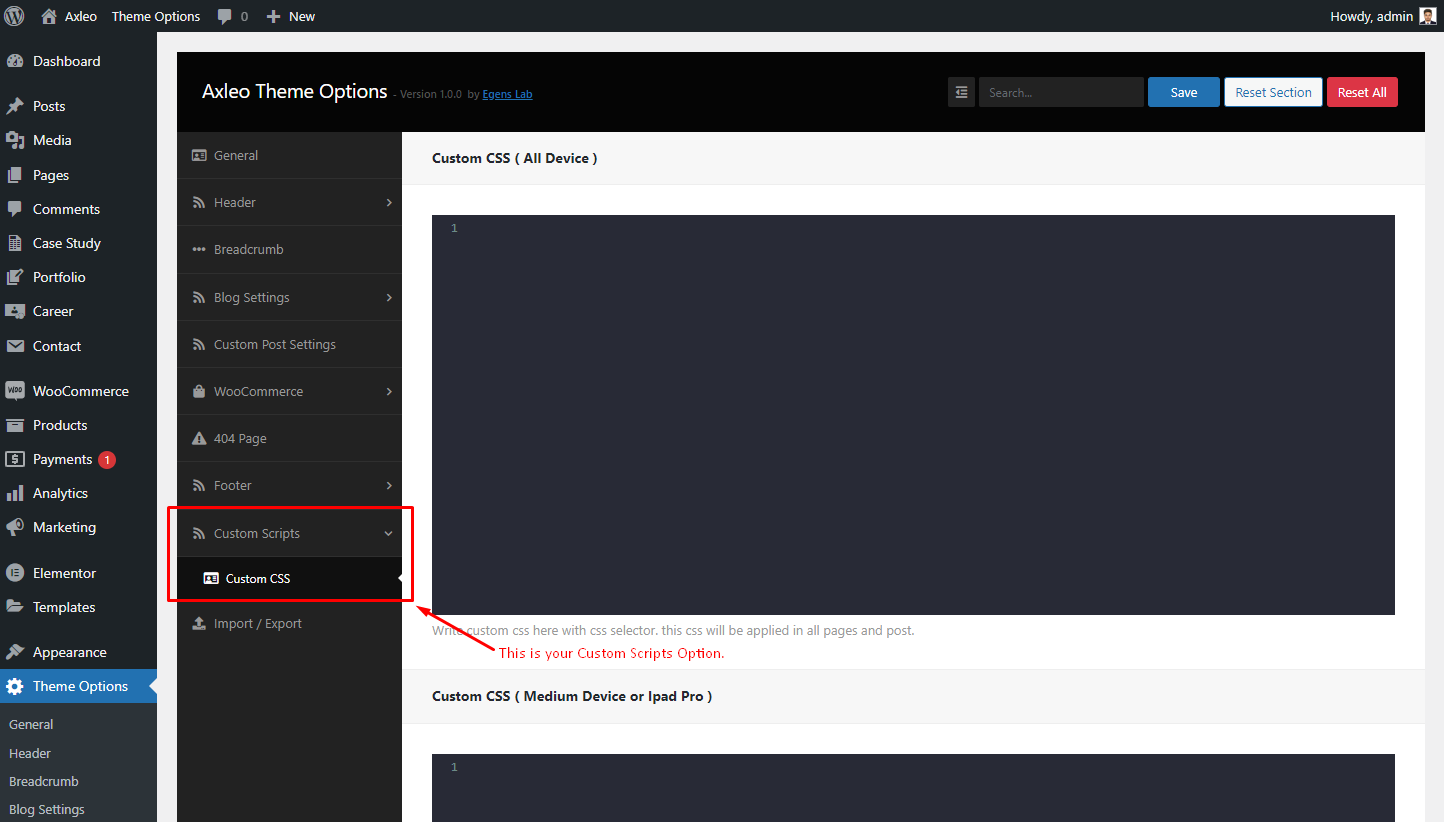Click the Reset Section button
The height and width of the screenshot is (822, 1444).
pyautogui.click(x=1273, y=92)
